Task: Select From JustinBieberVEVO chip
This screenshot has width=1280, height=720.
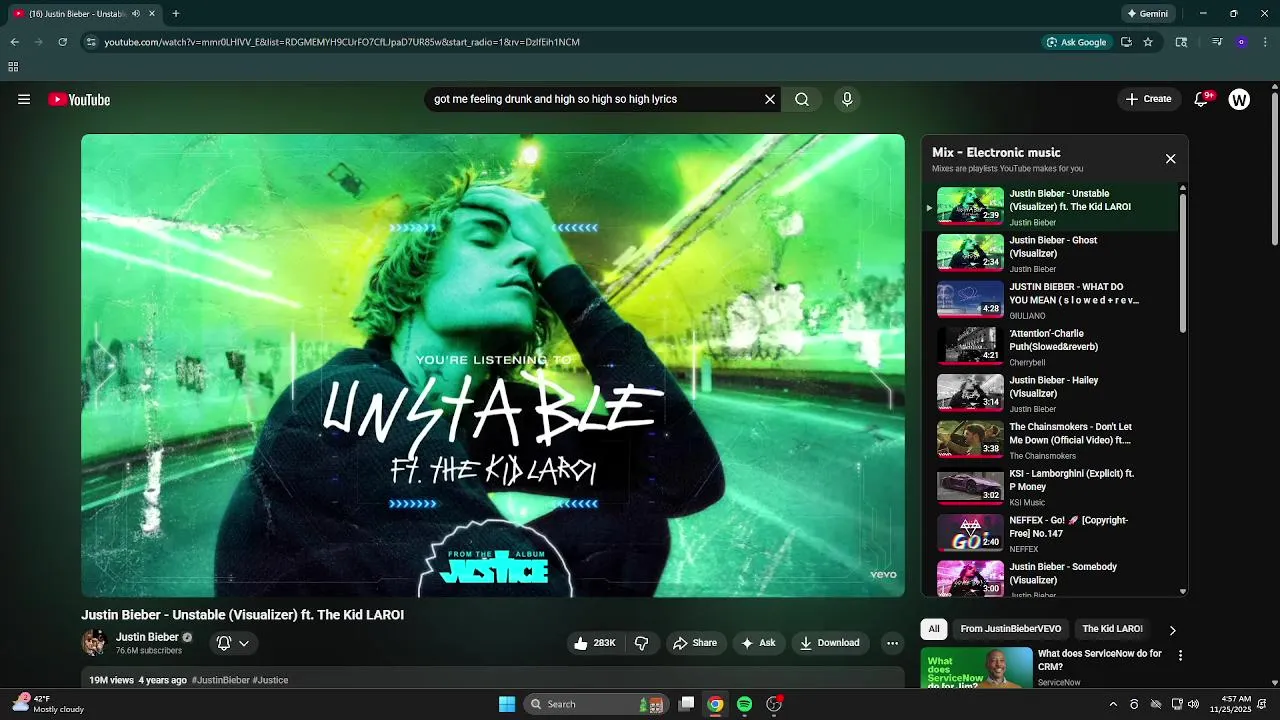Action: click(x=1010, y=629)
